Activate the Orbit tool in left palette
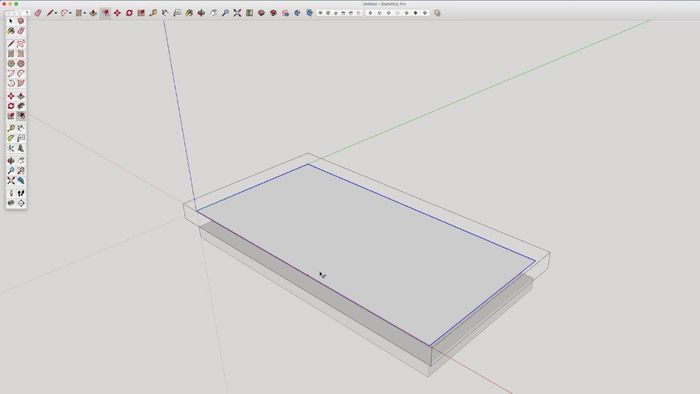 click(x=11, y=161)
